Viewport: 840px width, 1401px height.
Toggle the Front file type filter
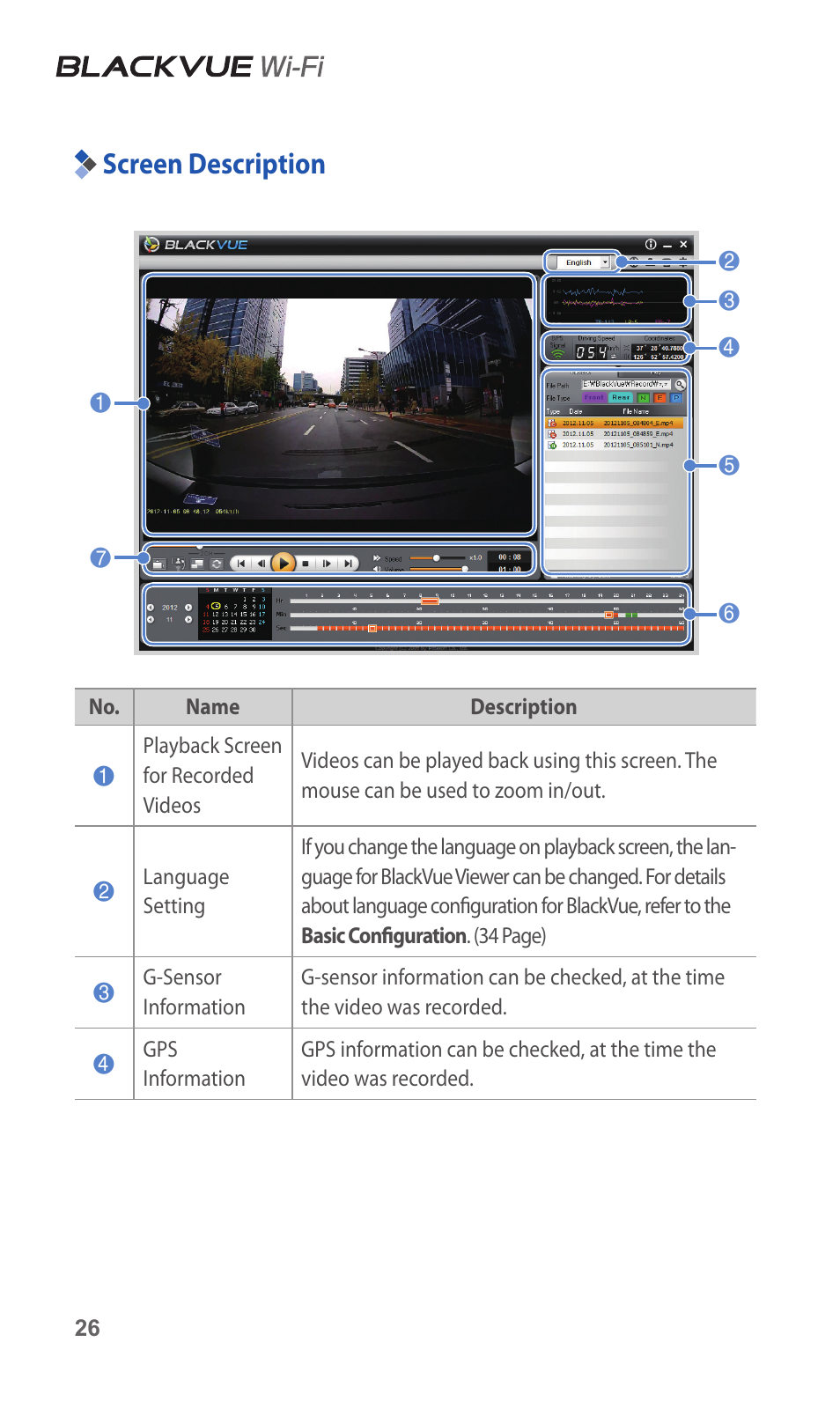[x=594, y=398]
